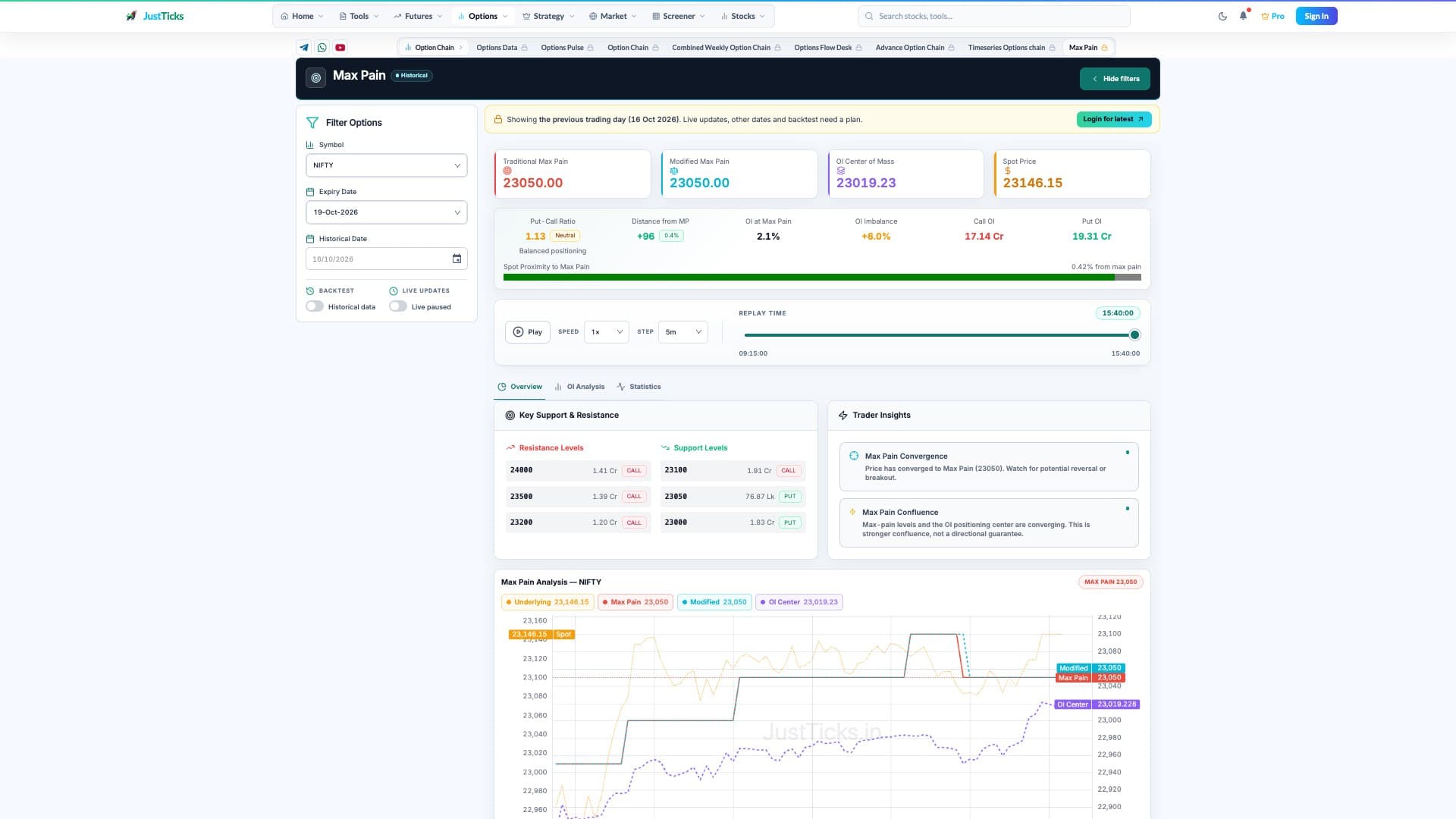The width and height of the screenshot is (1456, 819).
Task: Start replay with the Play button
Action: click(x=528, y=332)
